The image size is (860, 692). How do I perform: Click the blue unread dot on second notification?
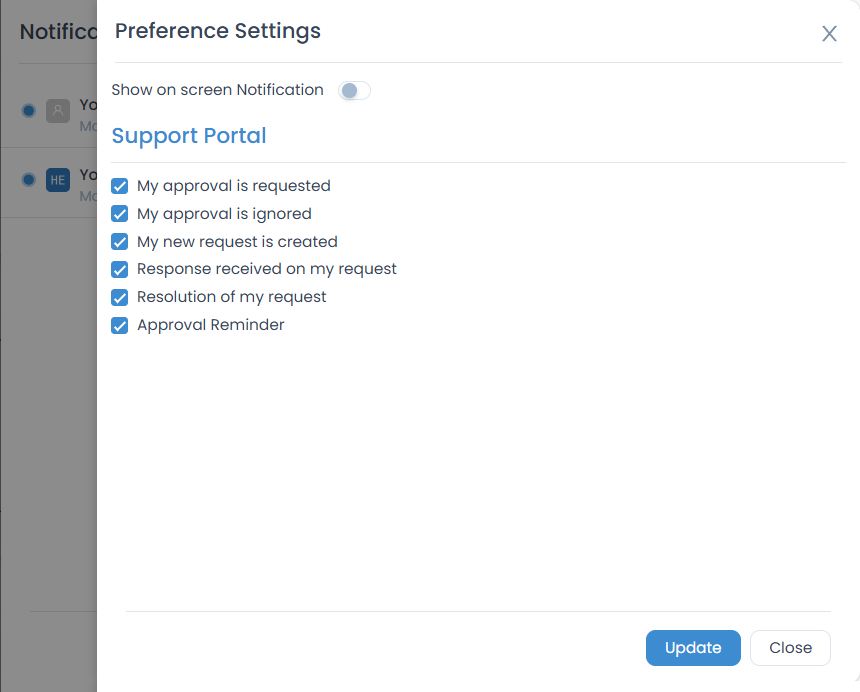coord(31,180)
